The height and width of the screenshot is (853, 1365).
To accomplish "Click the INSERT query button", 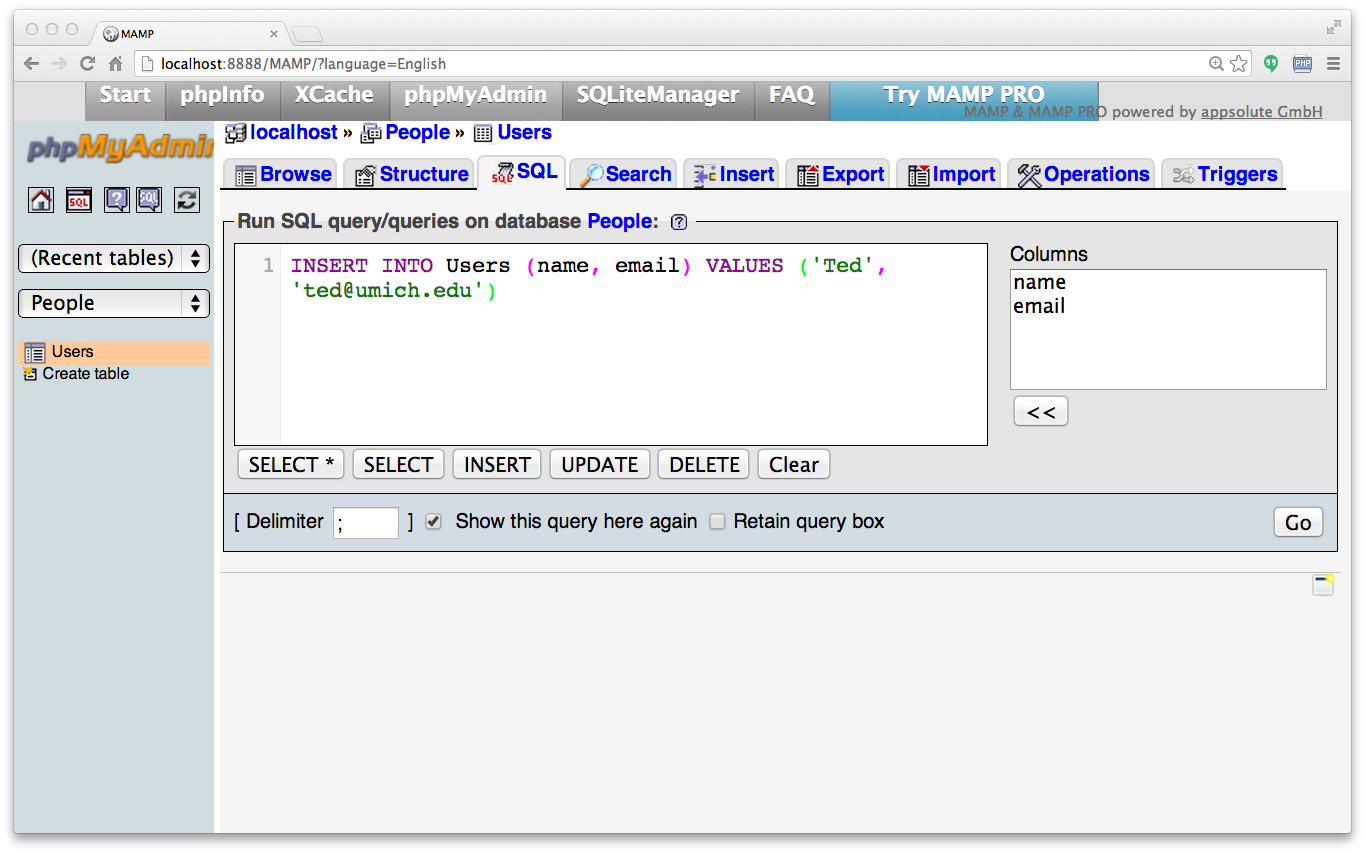I will click(497, 465).
